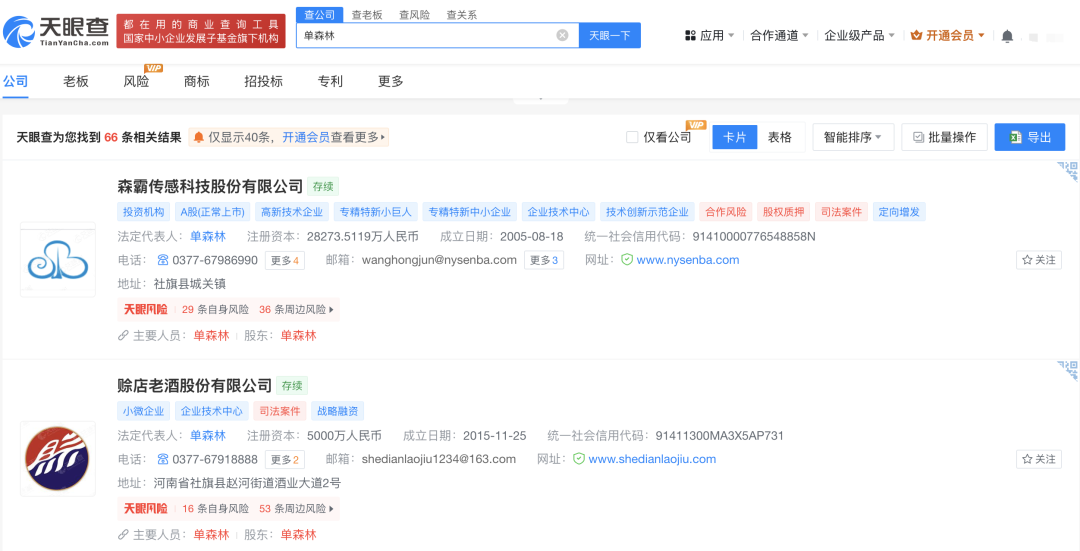1080x551 pixels.
Task: Click link icon beside 森霸 主要人员
Action: [123, 335]
